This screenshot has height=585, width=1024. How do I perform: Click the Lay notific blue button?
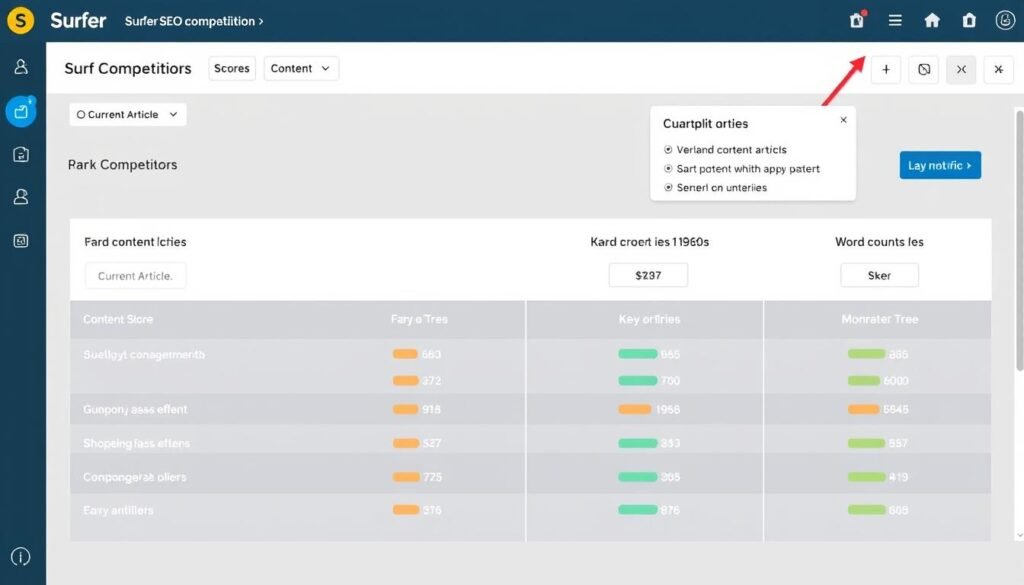coord(939,165)
